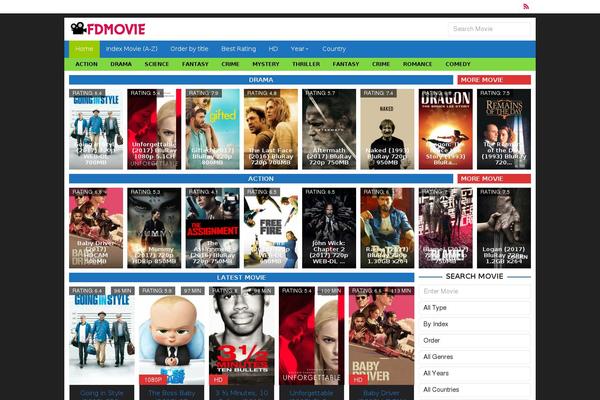Click the ACTION section header bar
Image resolution: width=600 pixels, height=400 pixels.
click(x=261, y=179)
